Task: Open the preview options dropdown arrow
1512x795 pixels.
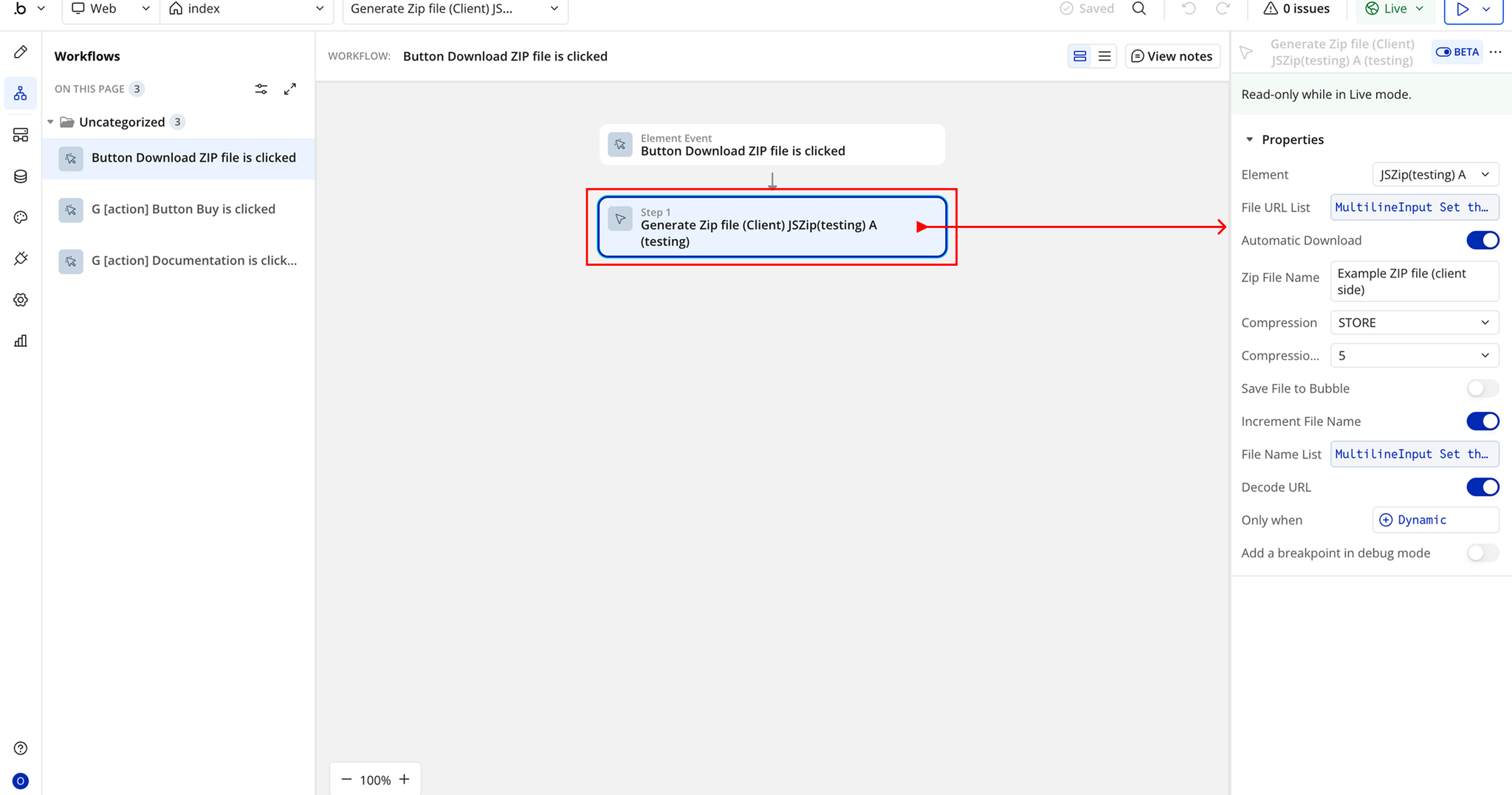Action: click(x=1487, y=9)
